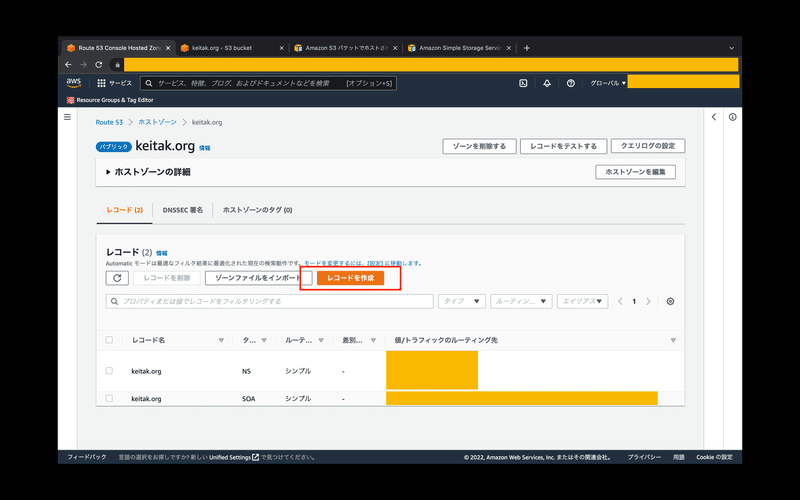Open the info panel circle icon
This screenshot has width=800, height=500.
[x=733, y=117]
